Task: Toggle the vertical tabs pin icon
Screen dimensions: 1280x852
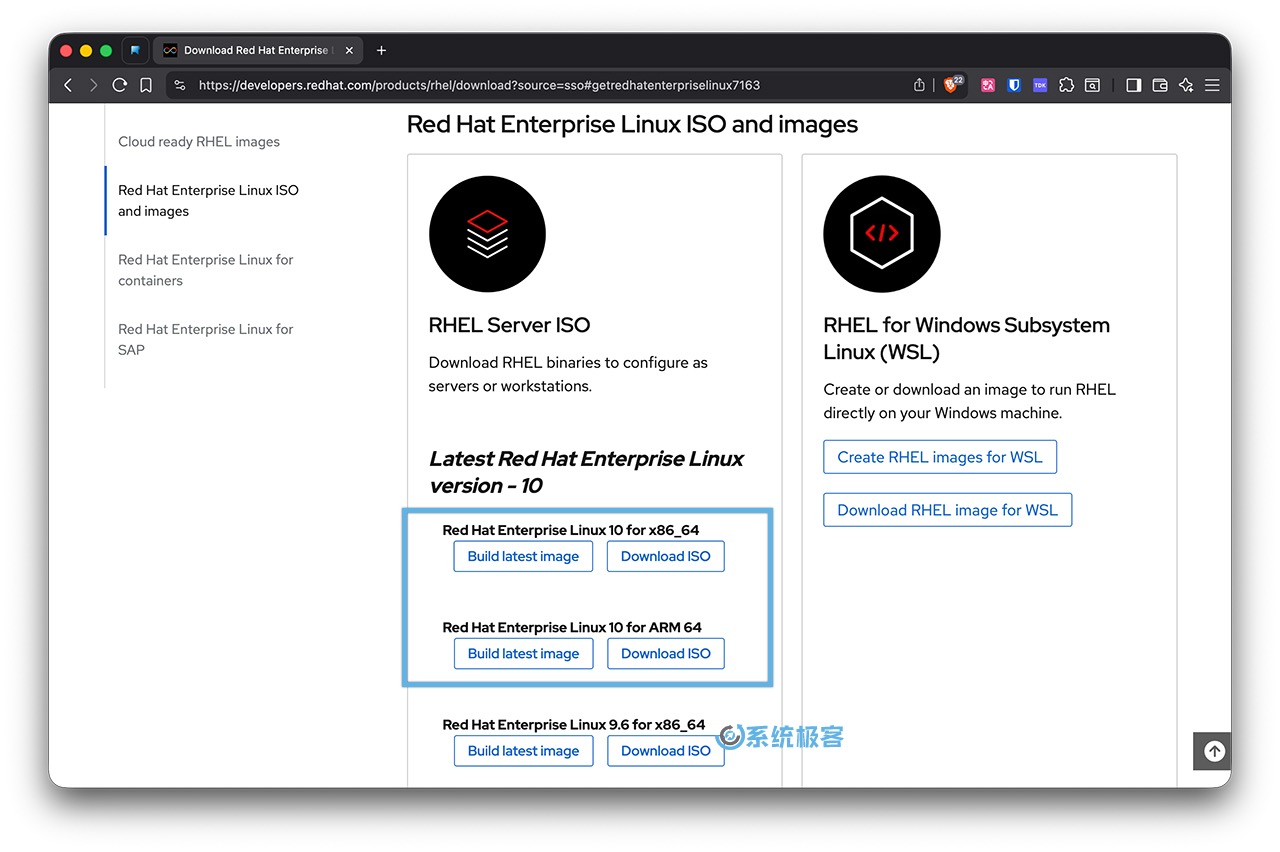Action: coord(135,50)
